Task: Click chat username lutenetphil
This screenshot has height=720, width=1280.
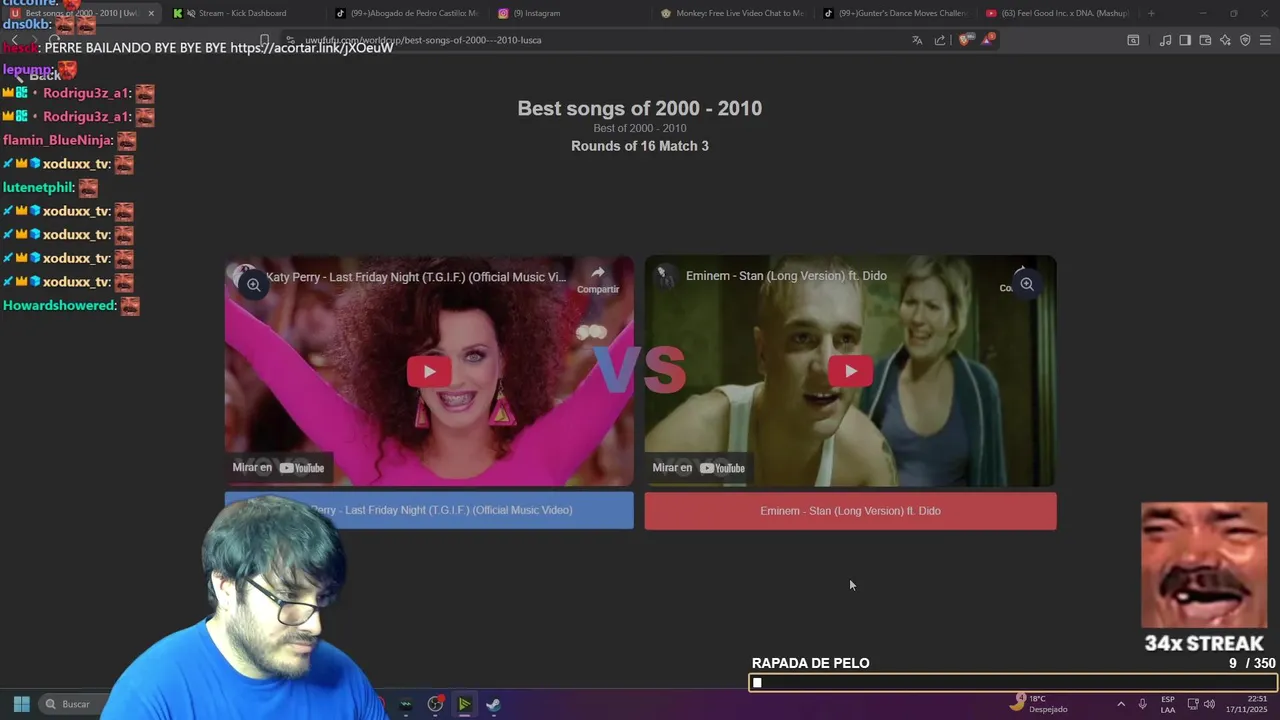Action: [x=39, y=188]
